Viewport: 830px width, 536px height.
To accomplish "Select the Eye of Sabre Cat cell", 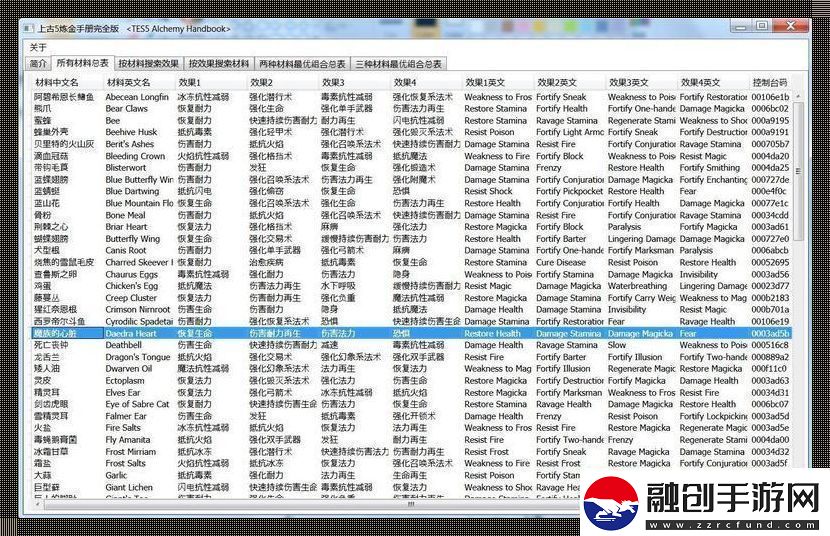I will tap(139, 404).
